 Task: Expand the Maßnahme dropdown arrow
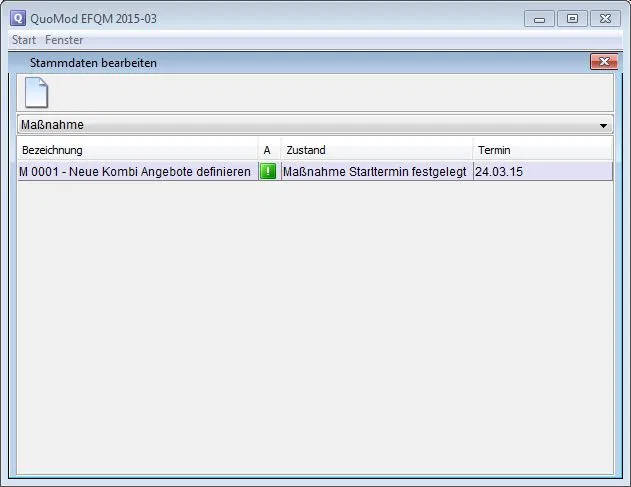coord(603,126)
